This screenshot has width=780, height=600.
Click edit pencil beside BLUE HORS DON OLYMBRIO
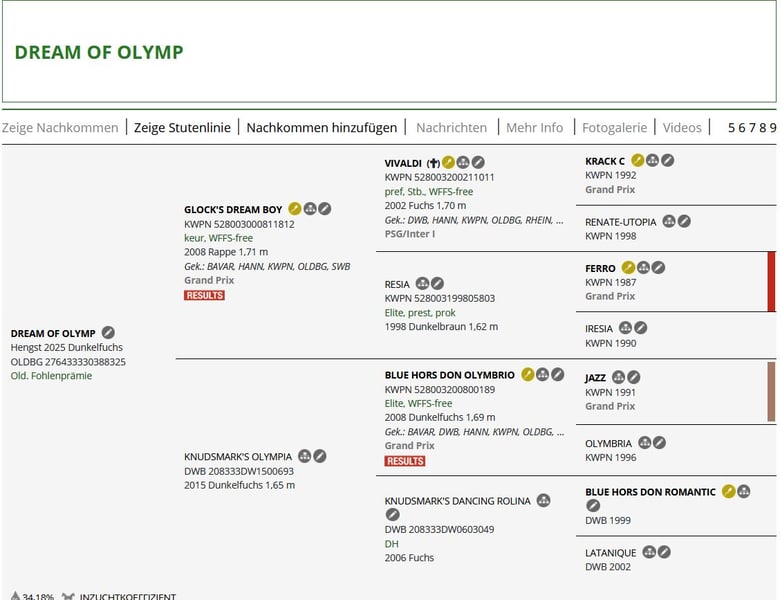[558, 374]
